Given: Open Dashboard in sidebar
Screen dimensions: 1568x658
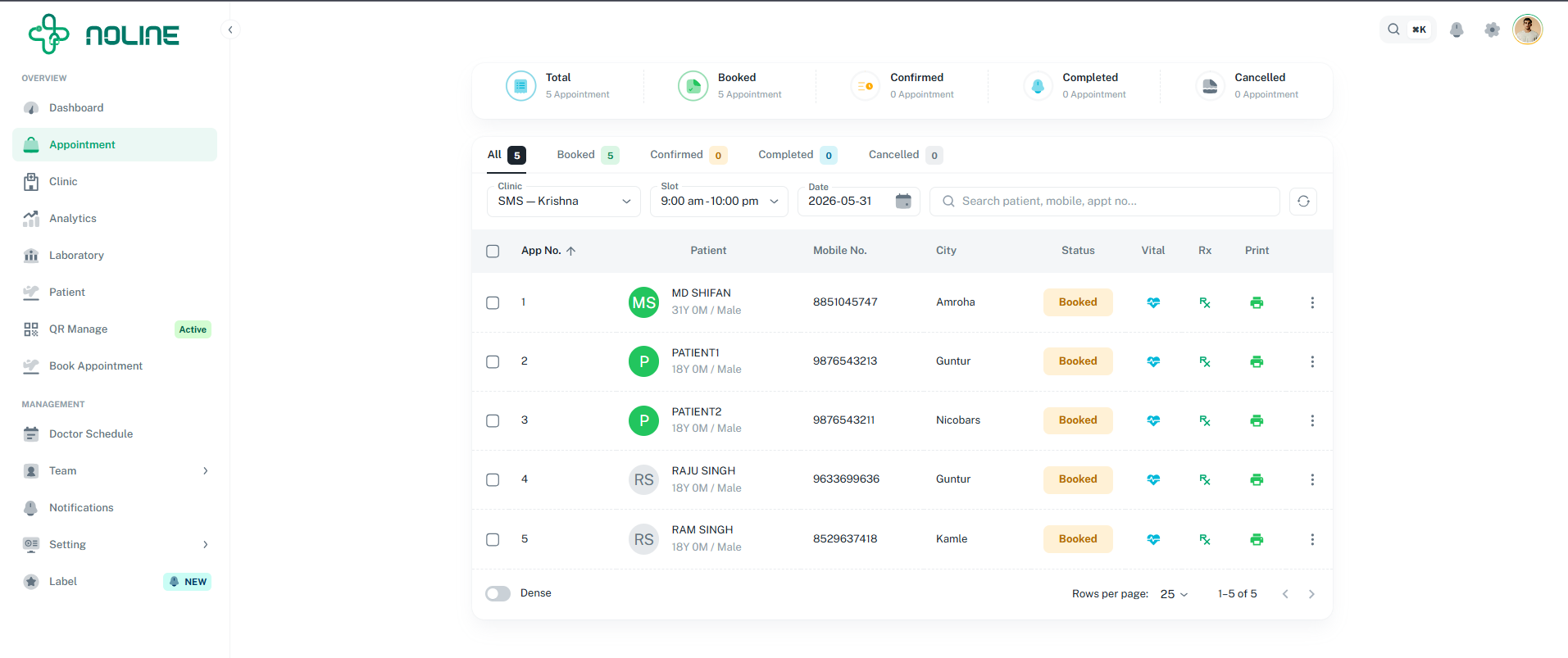Looking at the screenshot, I should [115, 107].
